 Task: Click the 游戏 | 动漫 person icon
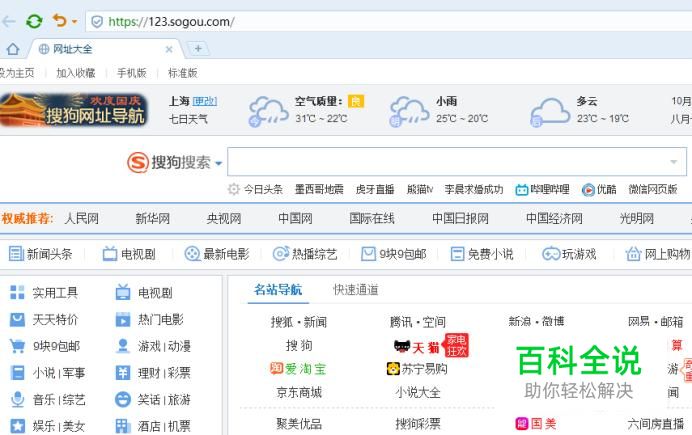point(123,346)
